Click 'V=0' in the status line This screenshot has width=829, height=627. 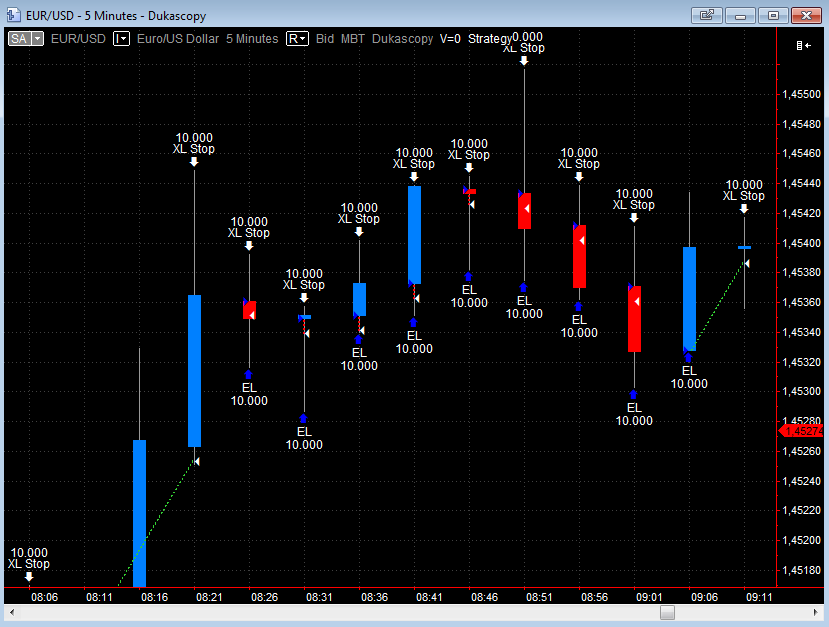pyautogui.click(x=450, y=39)
